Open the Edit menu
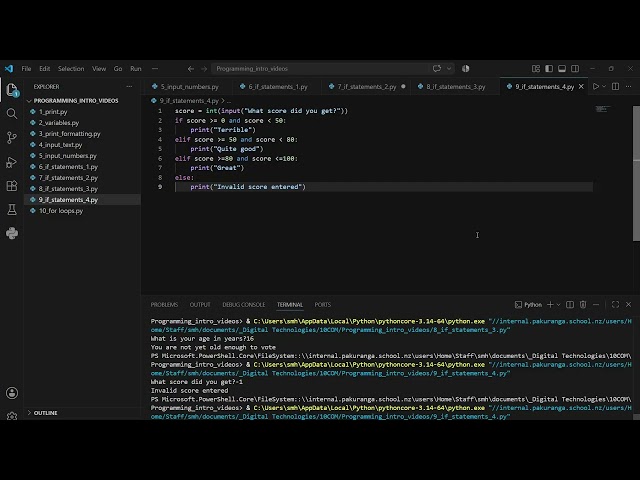The image size is (640, 480). (44, 69)
